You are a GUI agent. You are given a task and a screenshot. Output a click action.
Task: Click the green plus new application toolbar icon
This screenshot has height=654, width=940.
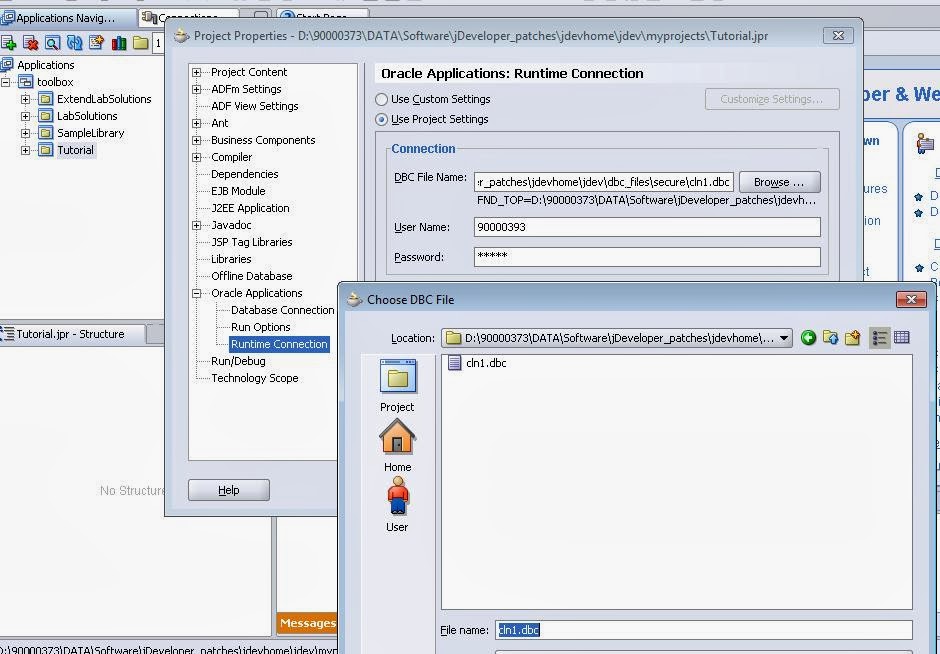(x=8, y=43)
